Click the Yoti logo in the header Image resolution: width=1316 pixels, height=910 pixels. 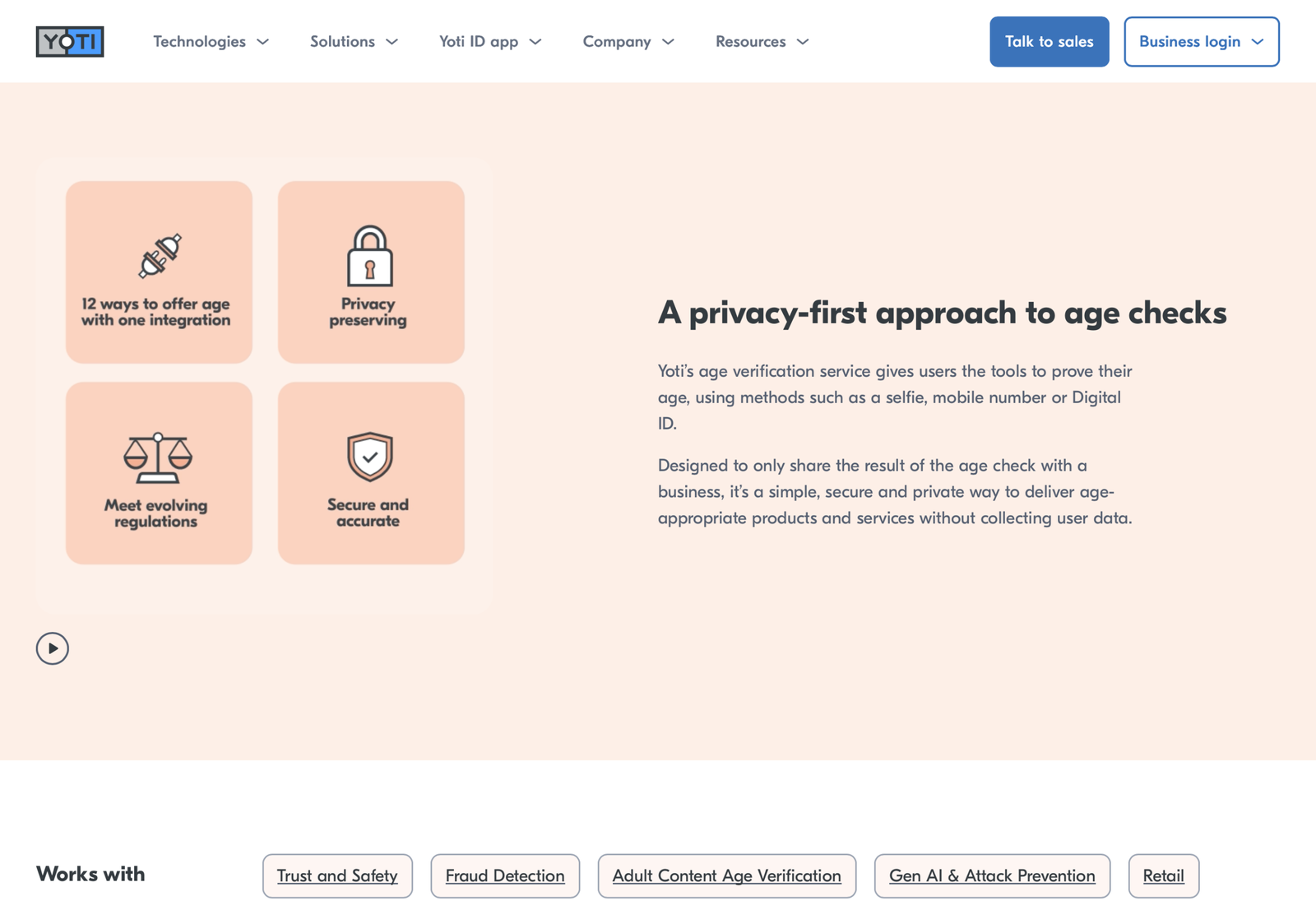70,41
